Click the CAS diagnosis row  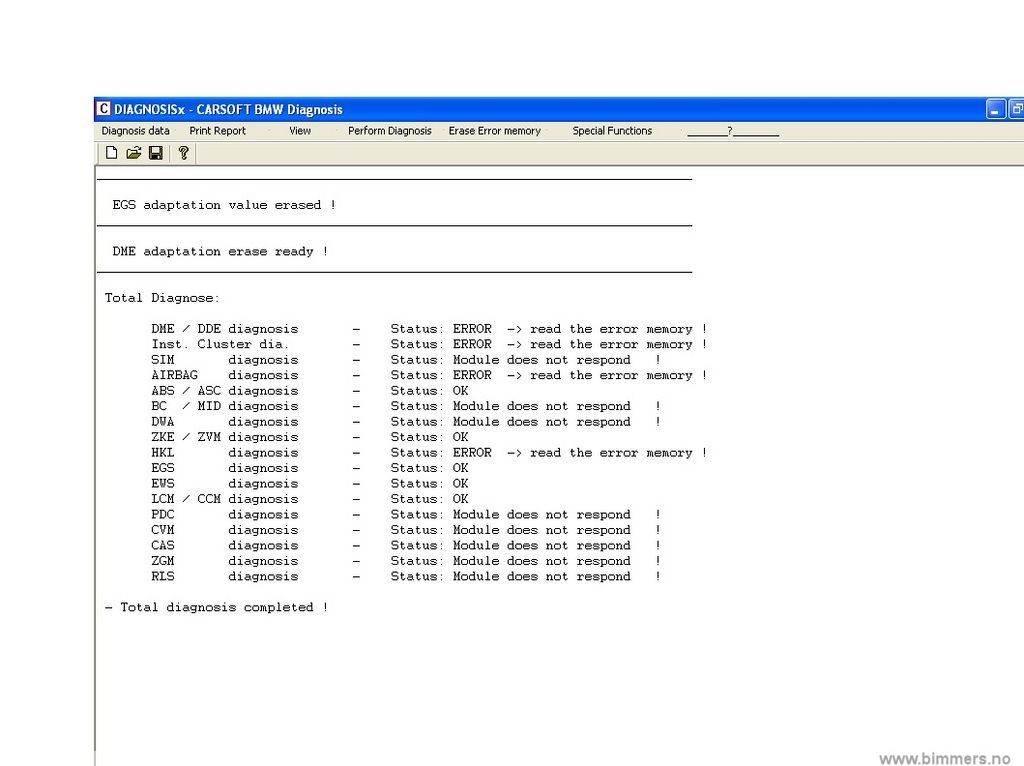[x=406, y=545]
